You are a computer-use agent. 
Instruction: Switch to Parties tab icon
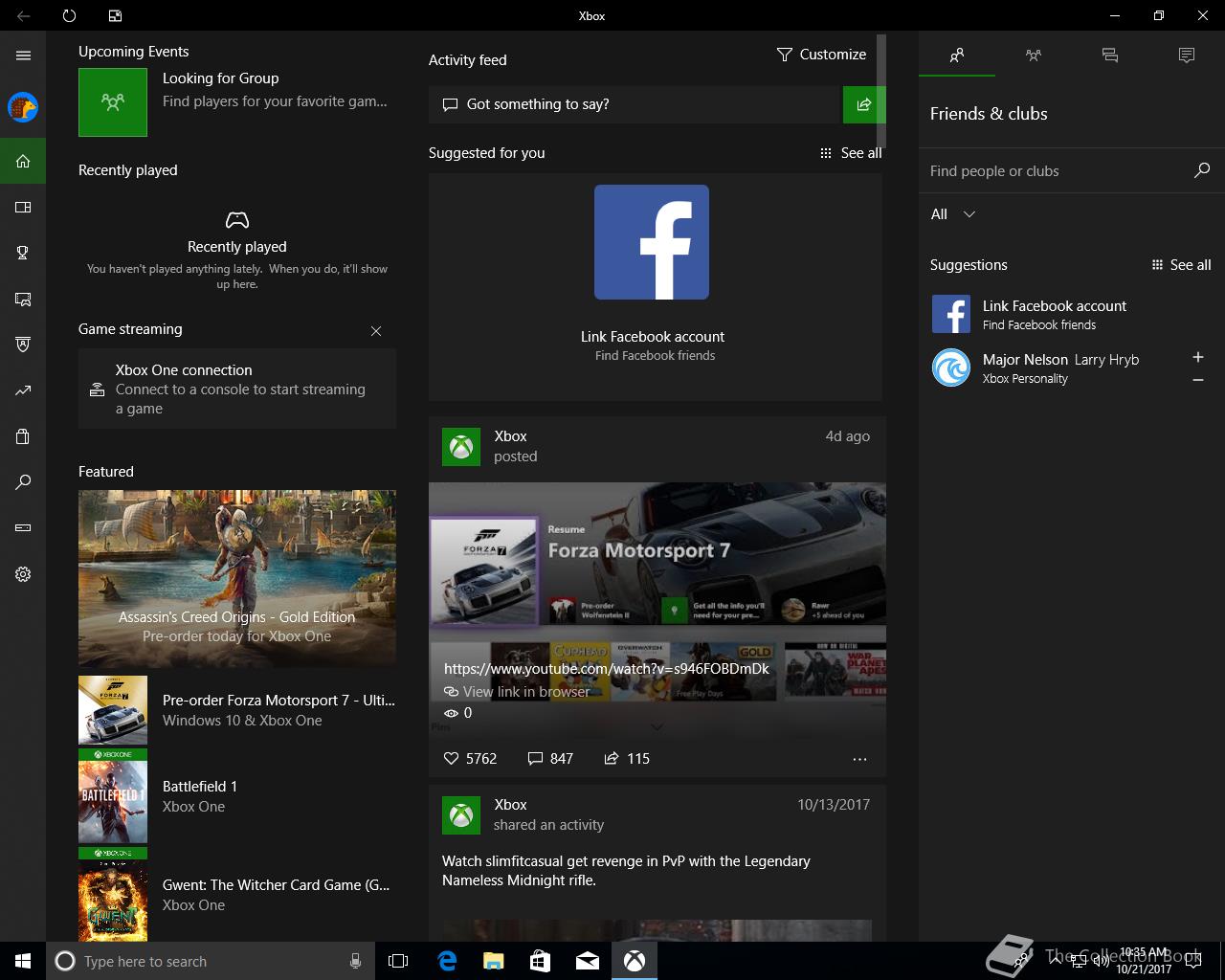pyautogui.click(x=1034, y=56)
